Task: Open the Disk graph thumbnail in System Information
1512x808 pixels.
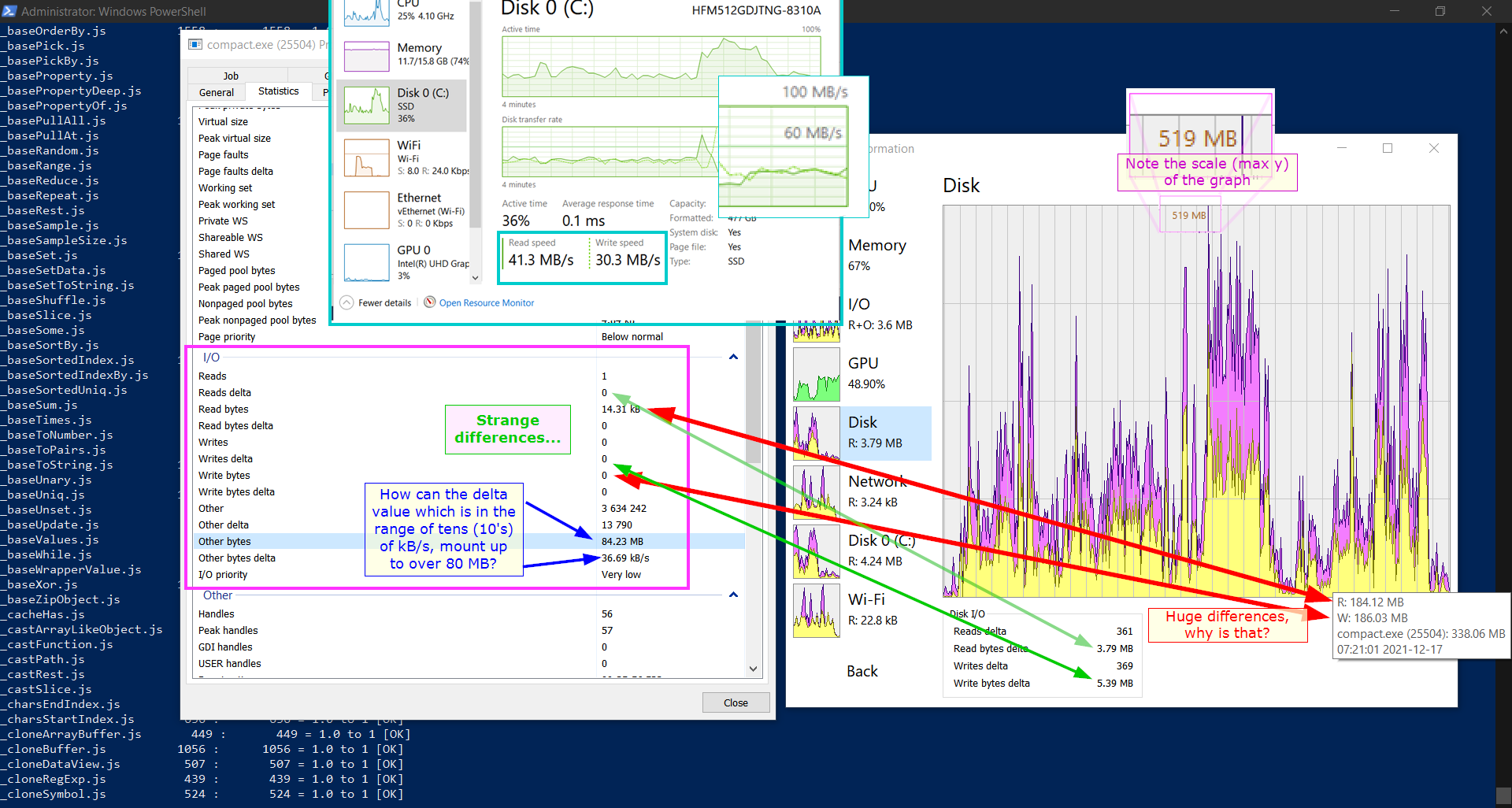Action: [x=817, y=433]
